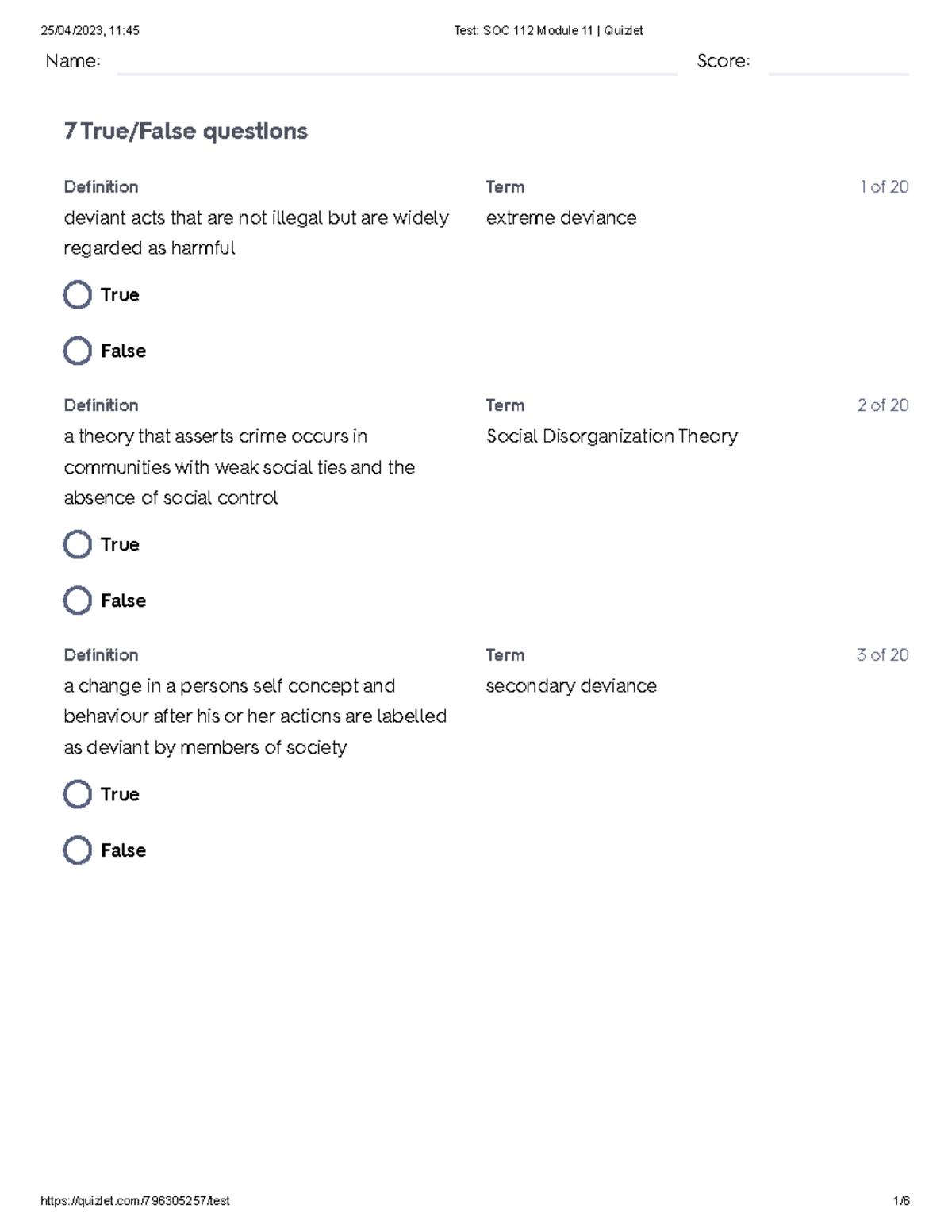The width and height of the screenshot is (952, 1232).
Task: Select True for Social Disorganization Theory question
Action: tap(78, 545)
